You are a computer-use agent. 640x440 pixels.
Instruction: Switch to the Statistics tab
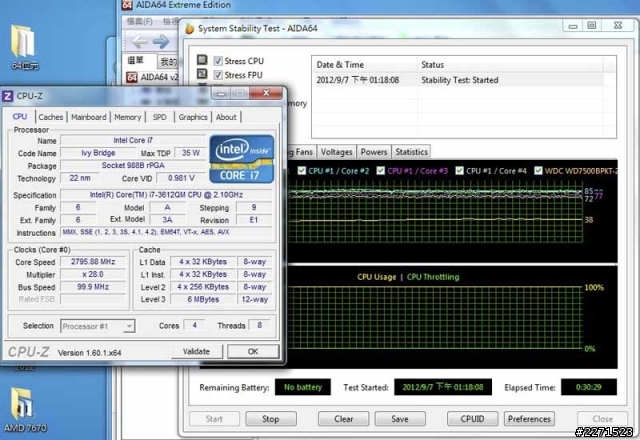point(411,152)
